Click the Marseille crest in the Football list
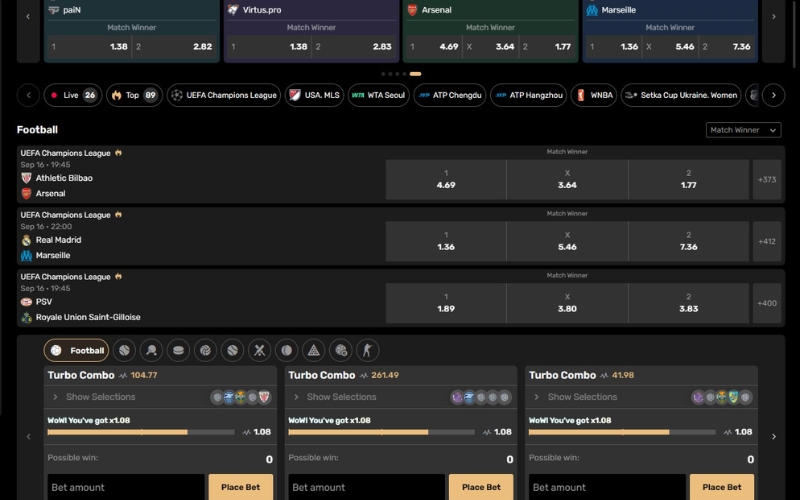Image resolution: width=800 pixels, height=500 pixels. tap(27, 255)
